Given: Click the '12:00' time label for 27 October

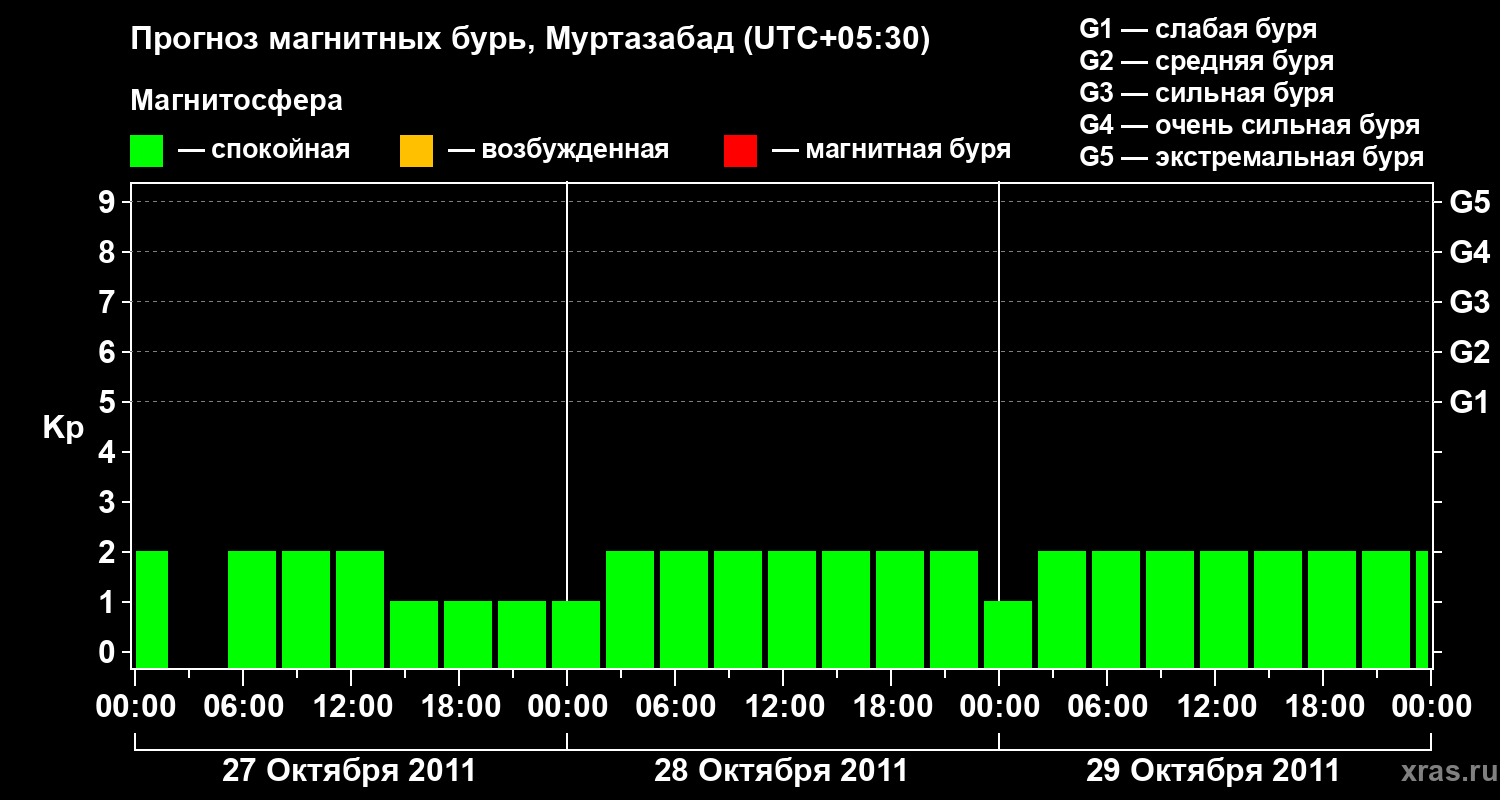Looking at the screenshot, I should (351, 707).
